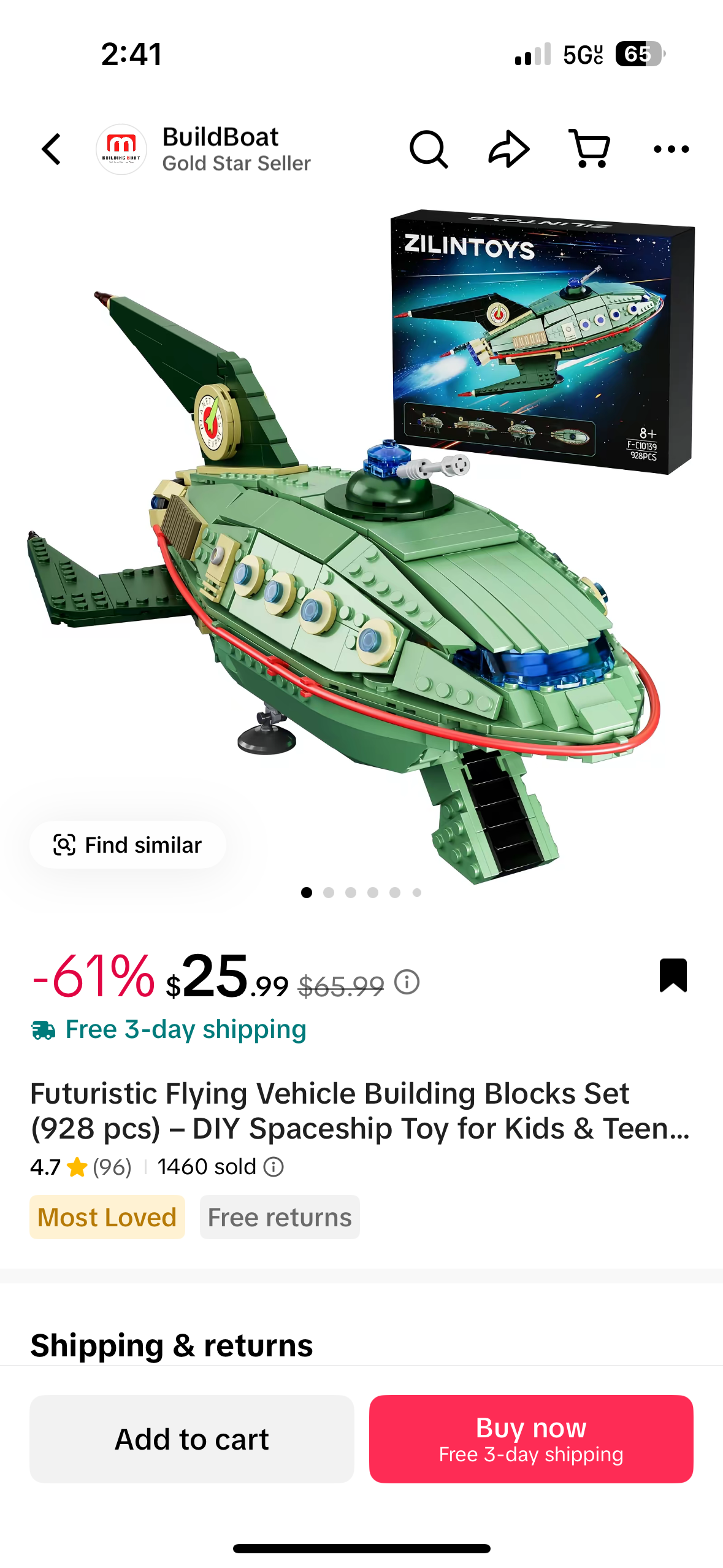
Task: Tap the Find similar button
Action: 128,845
